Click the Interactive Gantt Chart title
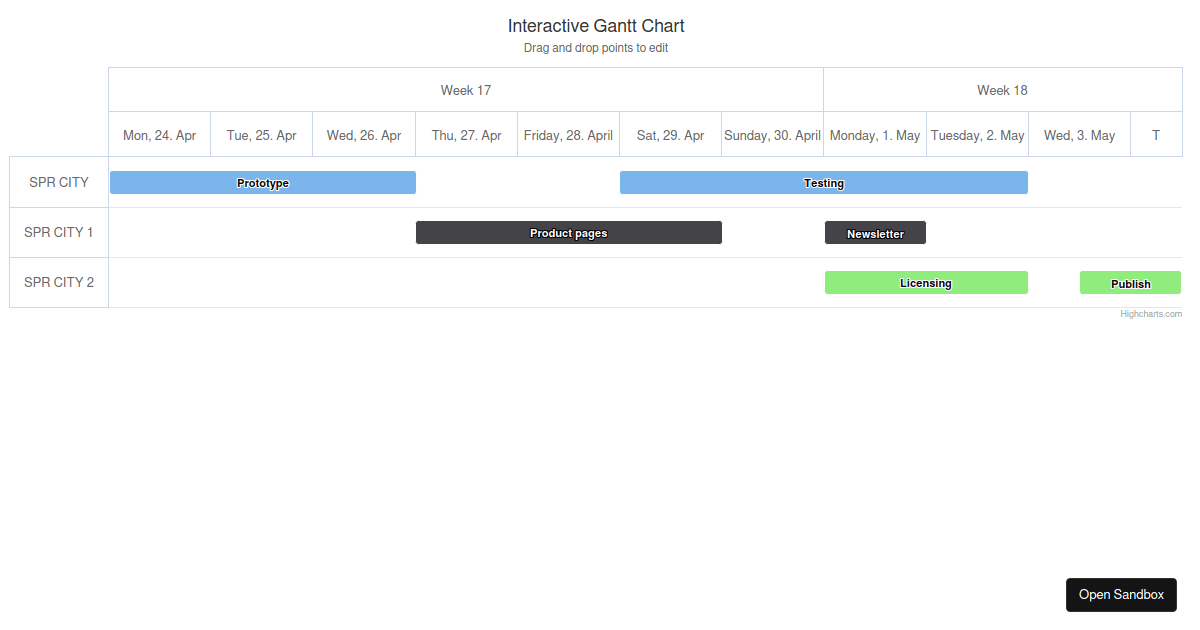Screen dimensions: 1200x630 click(596, 25)
